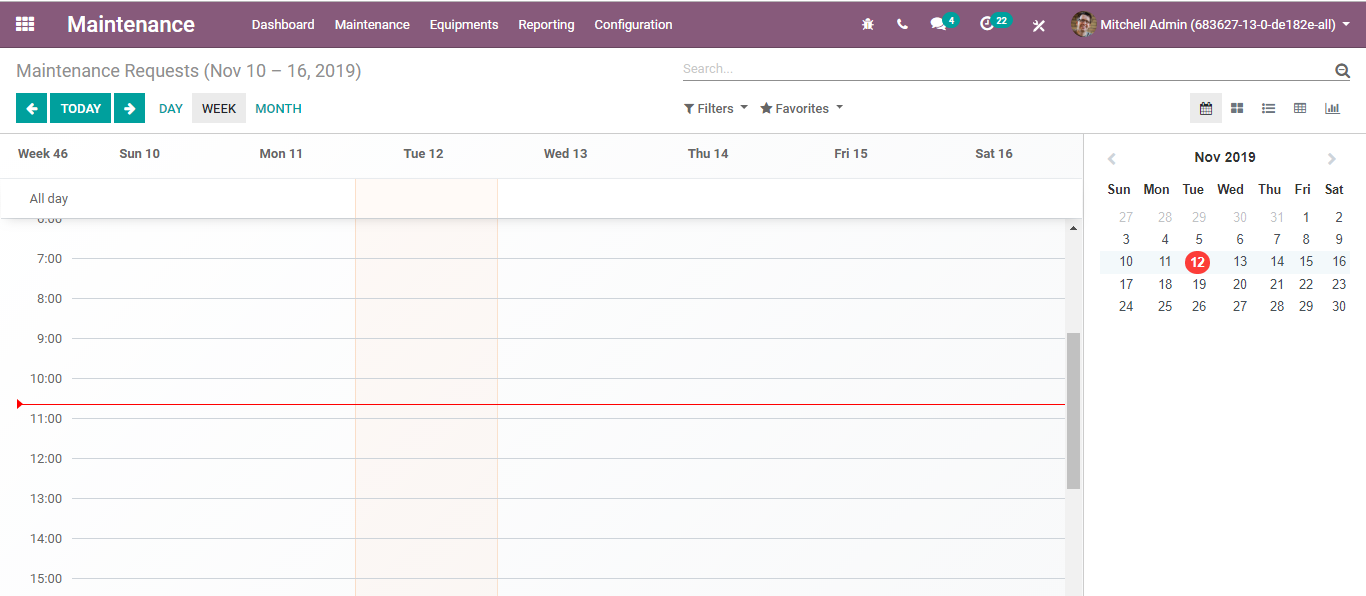Select Thu 14 column header
1366x596 pixels.
tap(708, 153)
